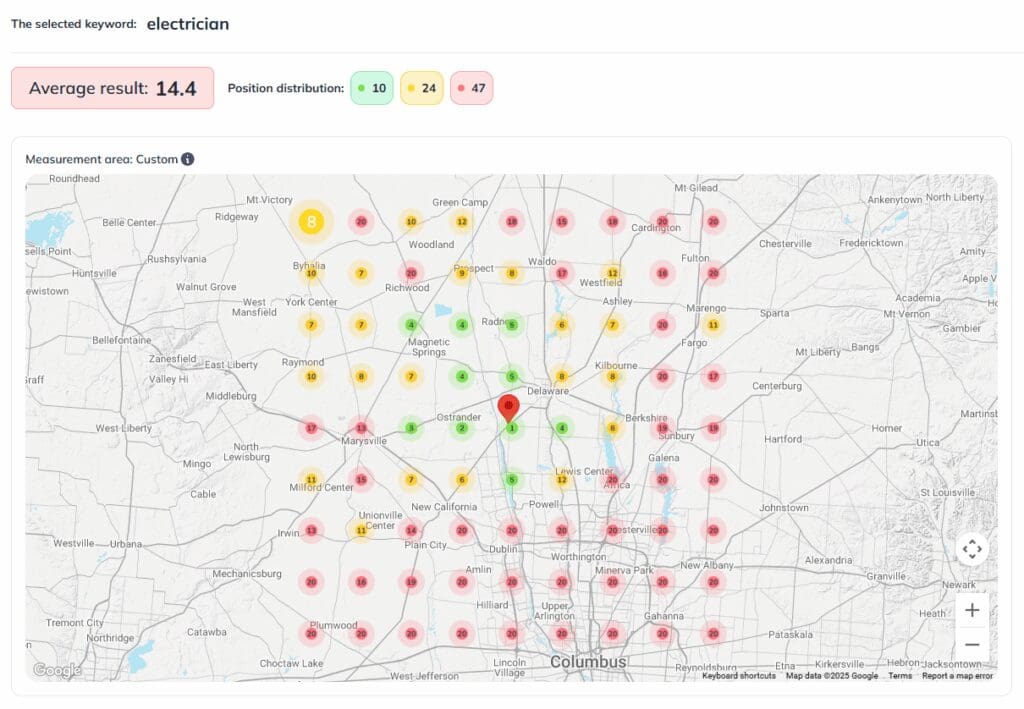Select the red position distribution badge 47

(471, 88)
